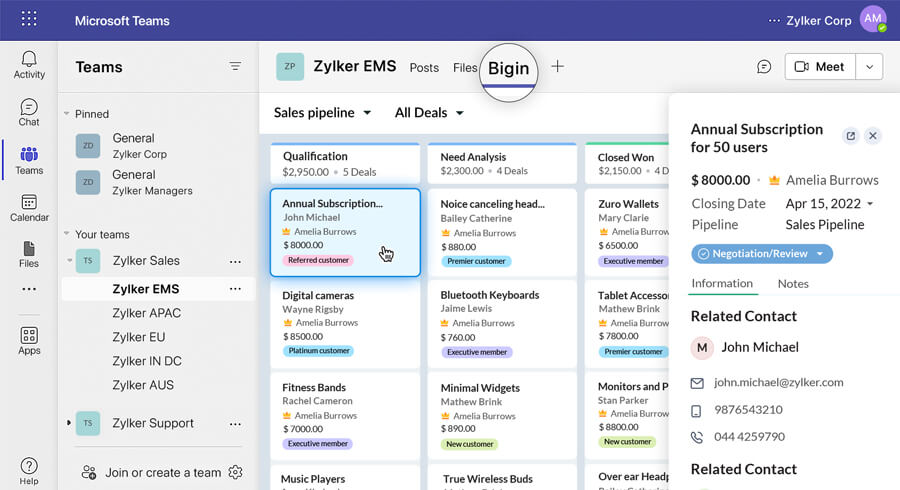Open the Calendar app icon
This screenshot has height=490, width=900.
point(29,208)
